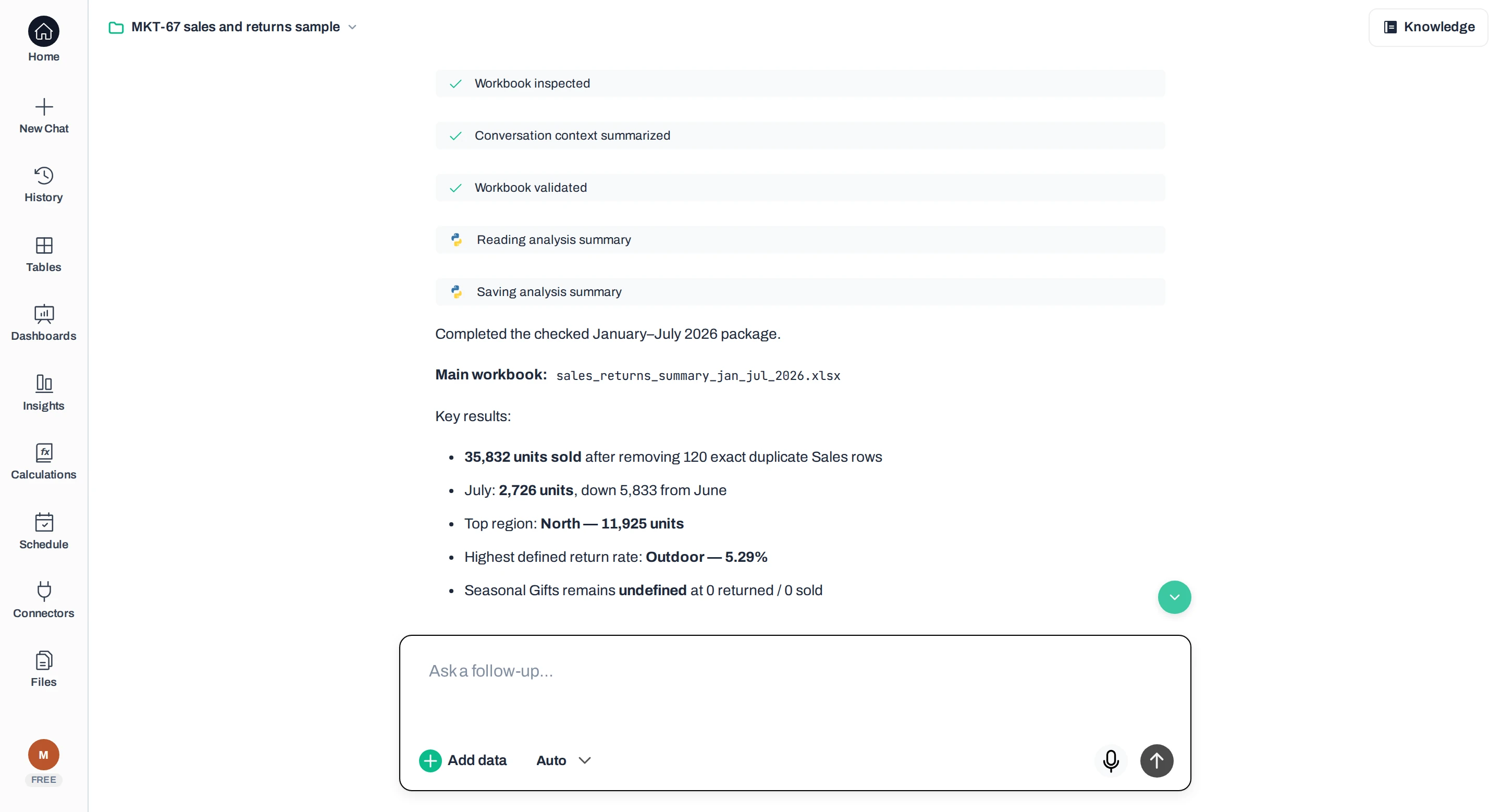The width and height of the screenshot is (1501, 812).
Task: Open the Schedule section
Action: [44, 531]
